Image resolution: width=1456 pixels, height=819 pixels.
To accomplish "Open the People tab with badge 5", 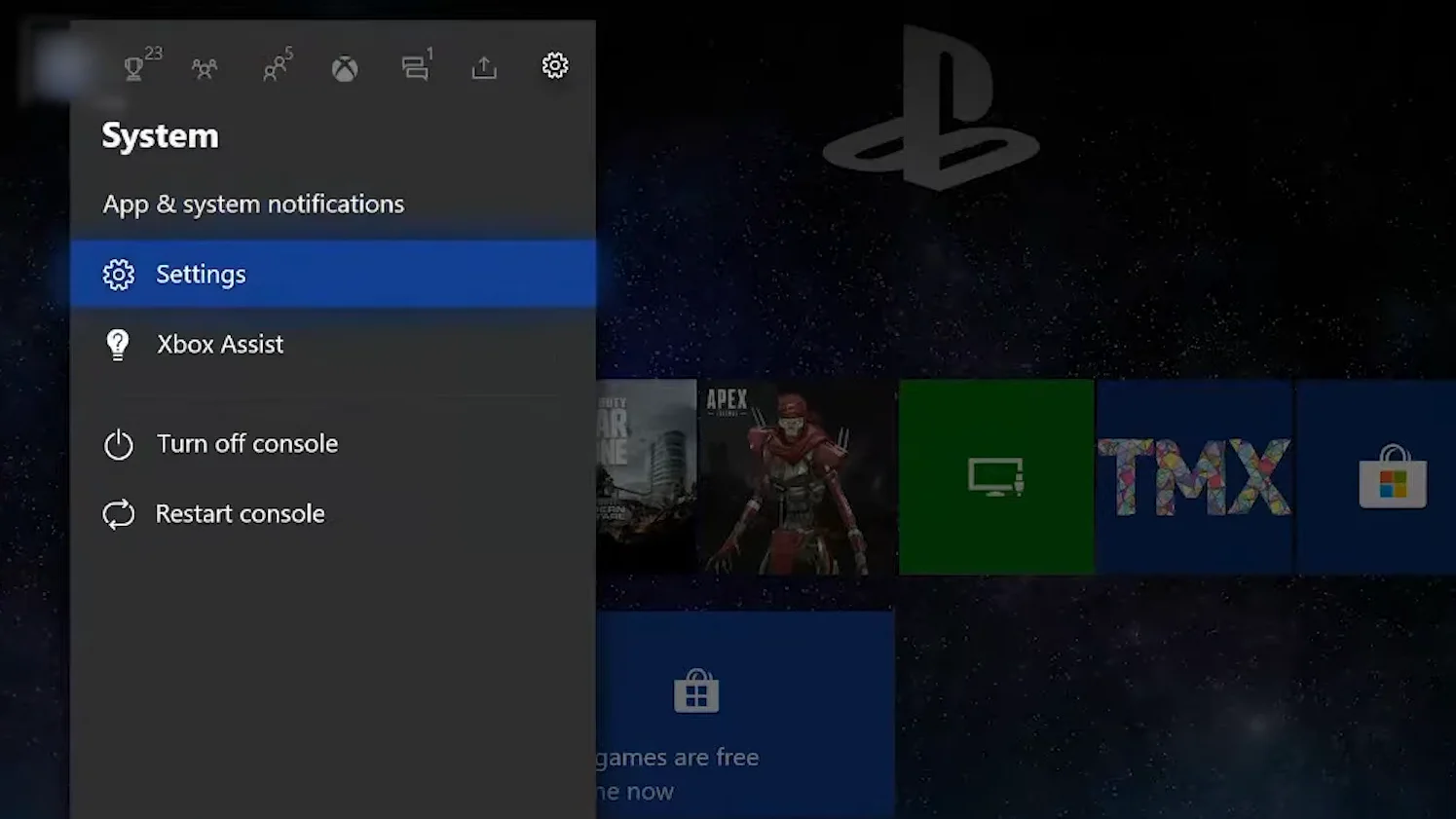I will [275, 67].
